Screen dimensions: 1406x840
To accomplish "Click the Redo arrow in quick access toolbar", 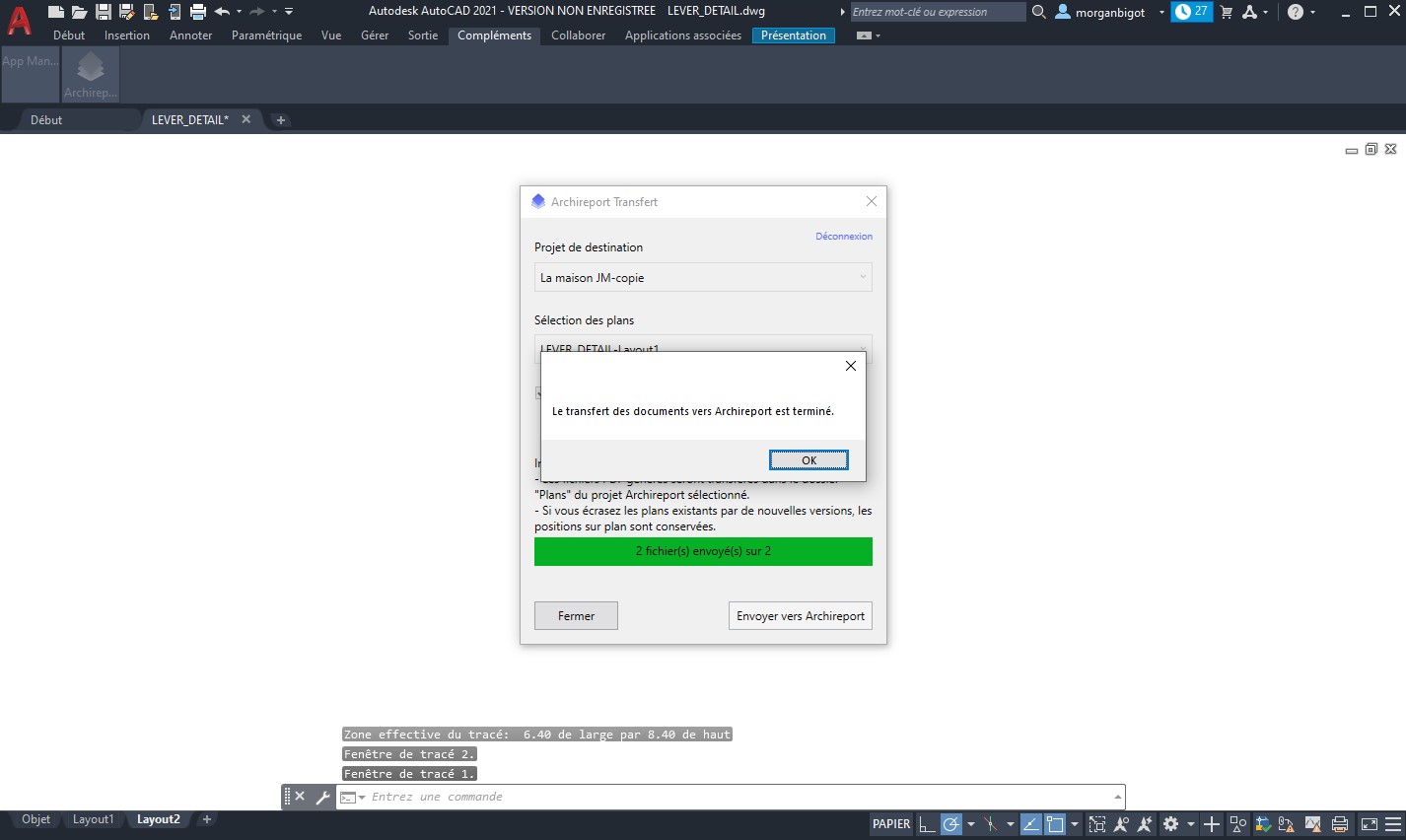I will (x=256, y=12).
